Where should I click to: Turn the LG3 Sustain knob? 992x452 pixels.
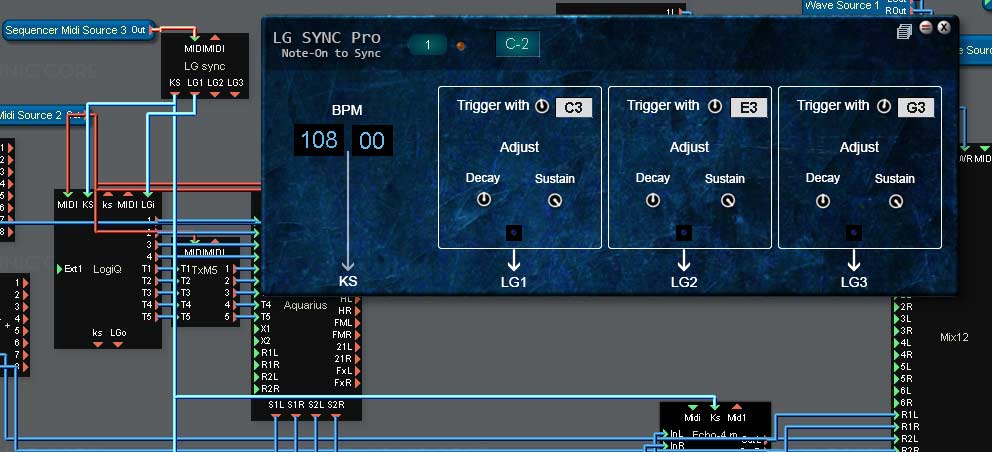(896, 201)
